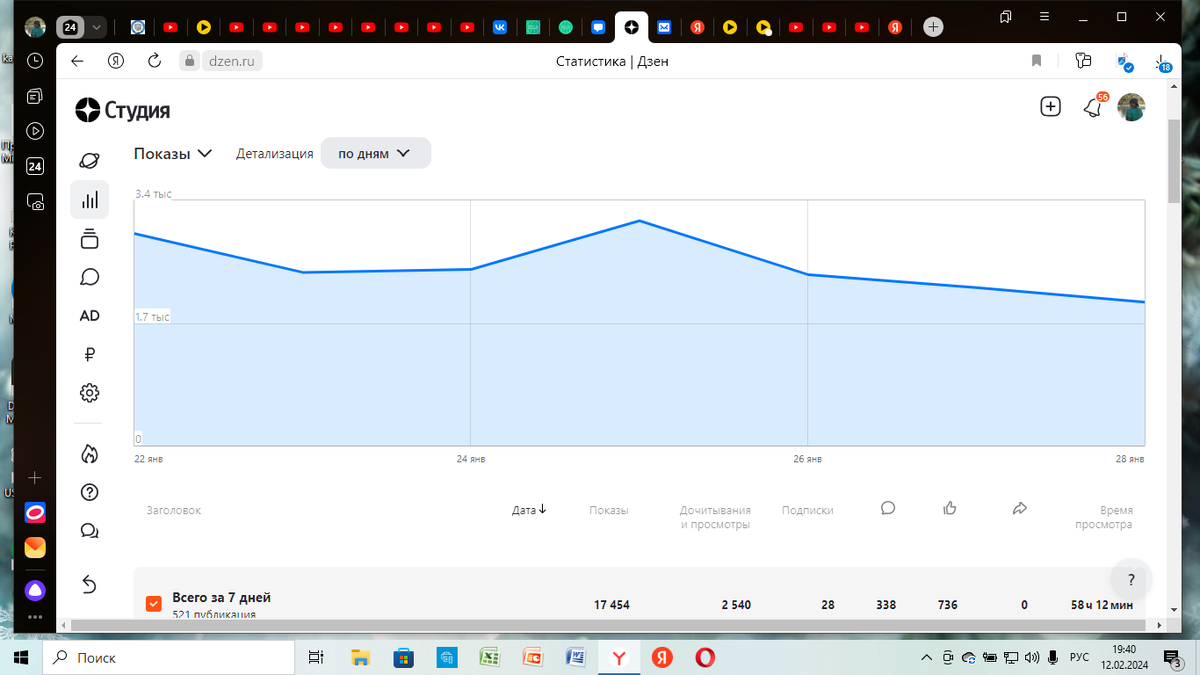Open the planet channel icon in Studio sidebar
Viewport: 1200px width, 675px height.
click(89, 161)
